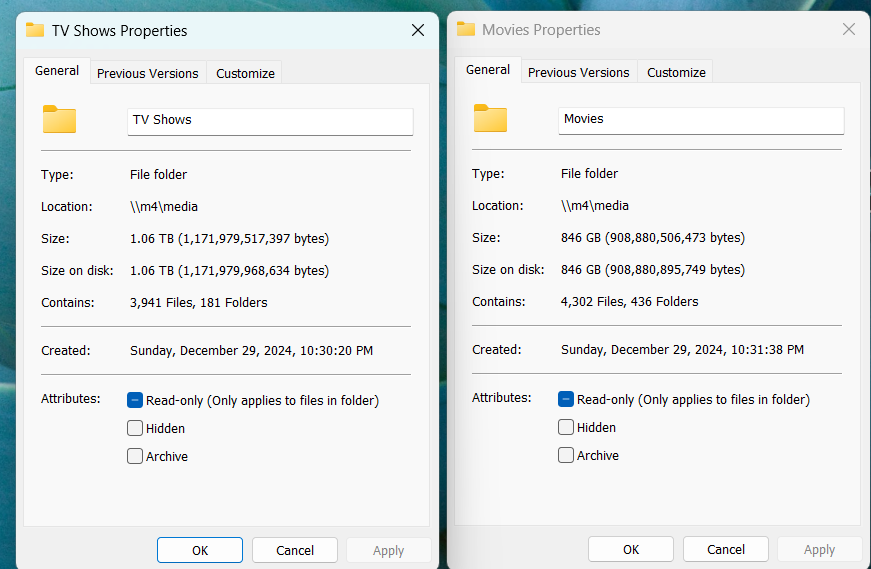Click the TV Shows folder name field
The width and height of the screenshot is (871, 569).
[271, 121]
